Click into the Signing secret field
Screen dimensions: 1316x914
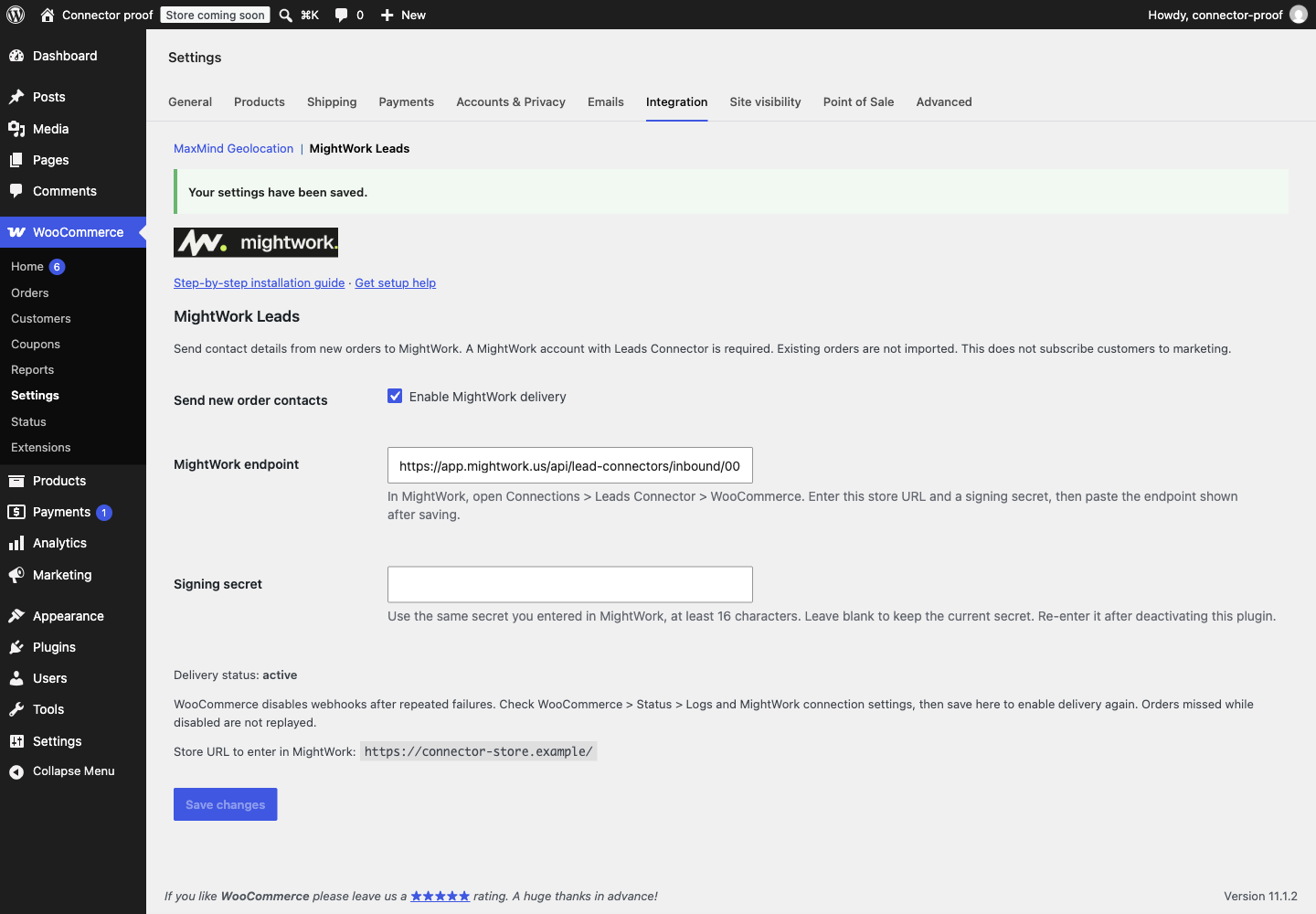(570, 584)
